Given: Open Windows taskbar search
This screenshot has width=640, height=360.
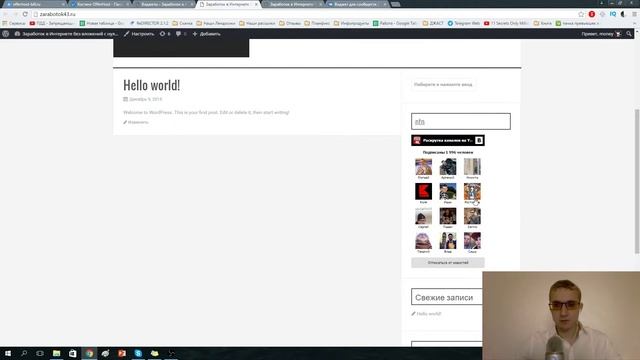Looking at the screenshot, I should 24,353.
